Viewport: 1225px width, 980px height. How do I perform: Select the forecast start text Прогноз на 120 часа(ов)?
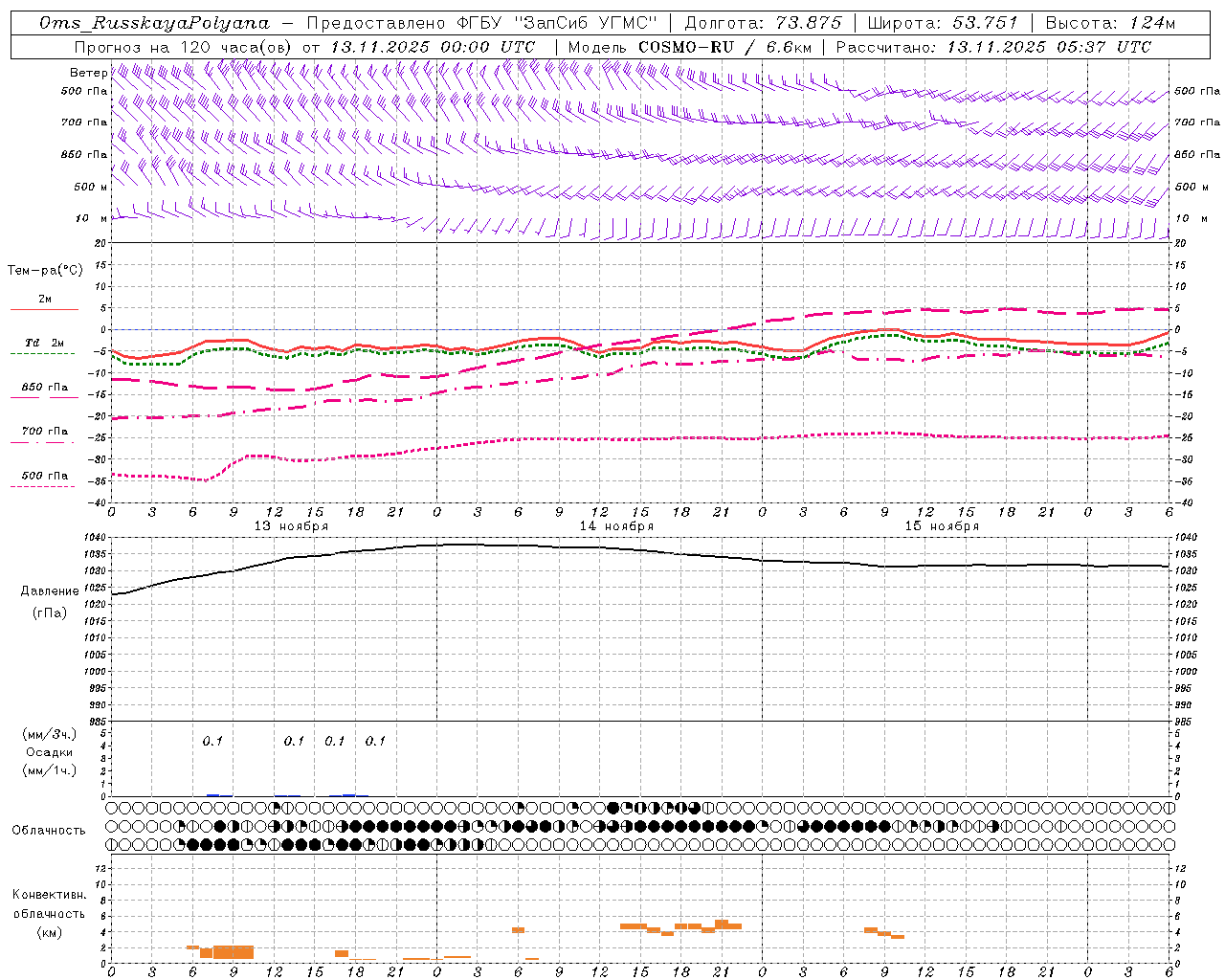tap(185, 47)
